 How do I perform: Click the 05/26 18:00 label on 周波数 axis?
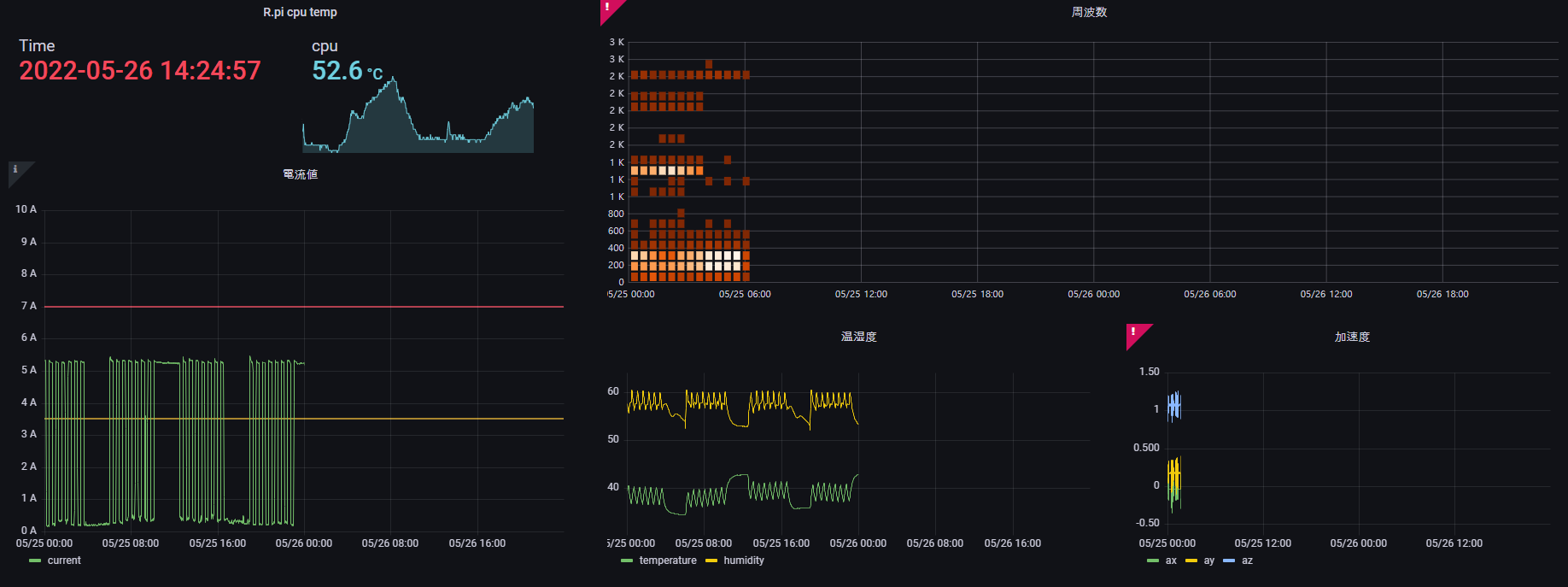[1442, 294]
